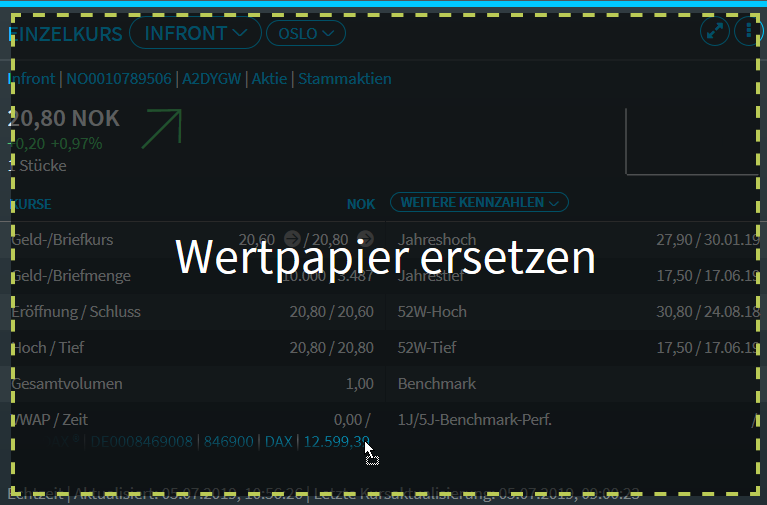Click the ISIN NO0010789506 link
Screen dimensions: 767x505
click(119, 78)
